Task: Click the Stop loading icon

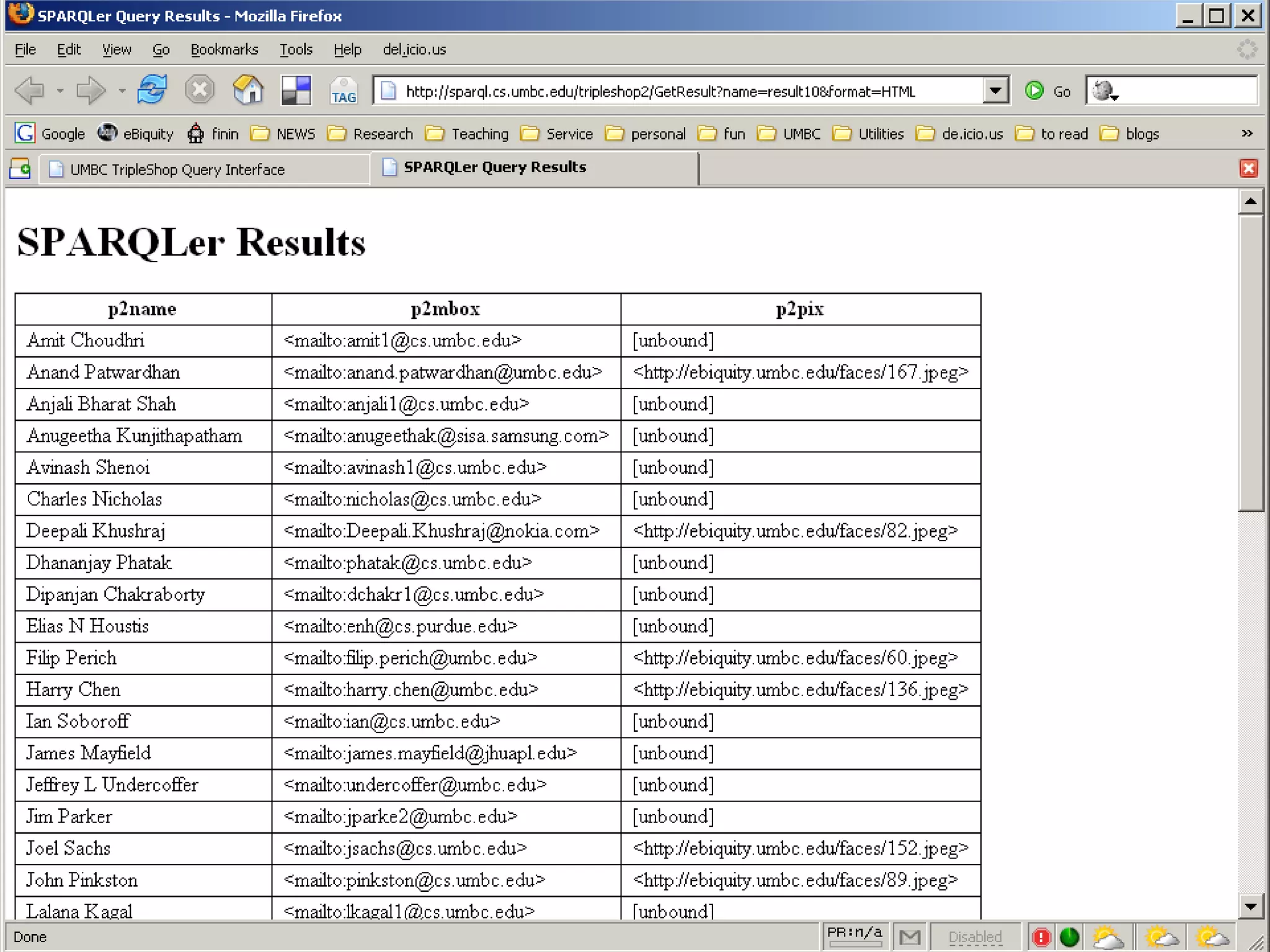Action: pyautogui.click(x=200, y=90)
